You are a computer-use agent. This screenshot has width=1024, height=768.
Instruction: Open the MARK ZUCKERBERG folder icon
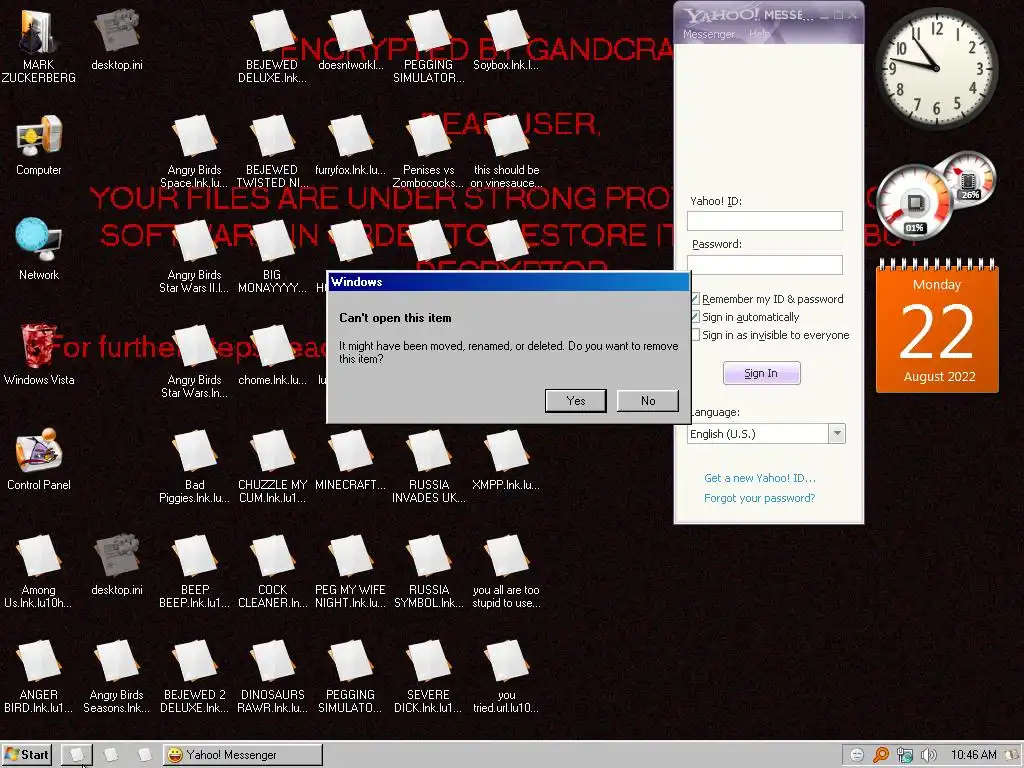(39, 46)
